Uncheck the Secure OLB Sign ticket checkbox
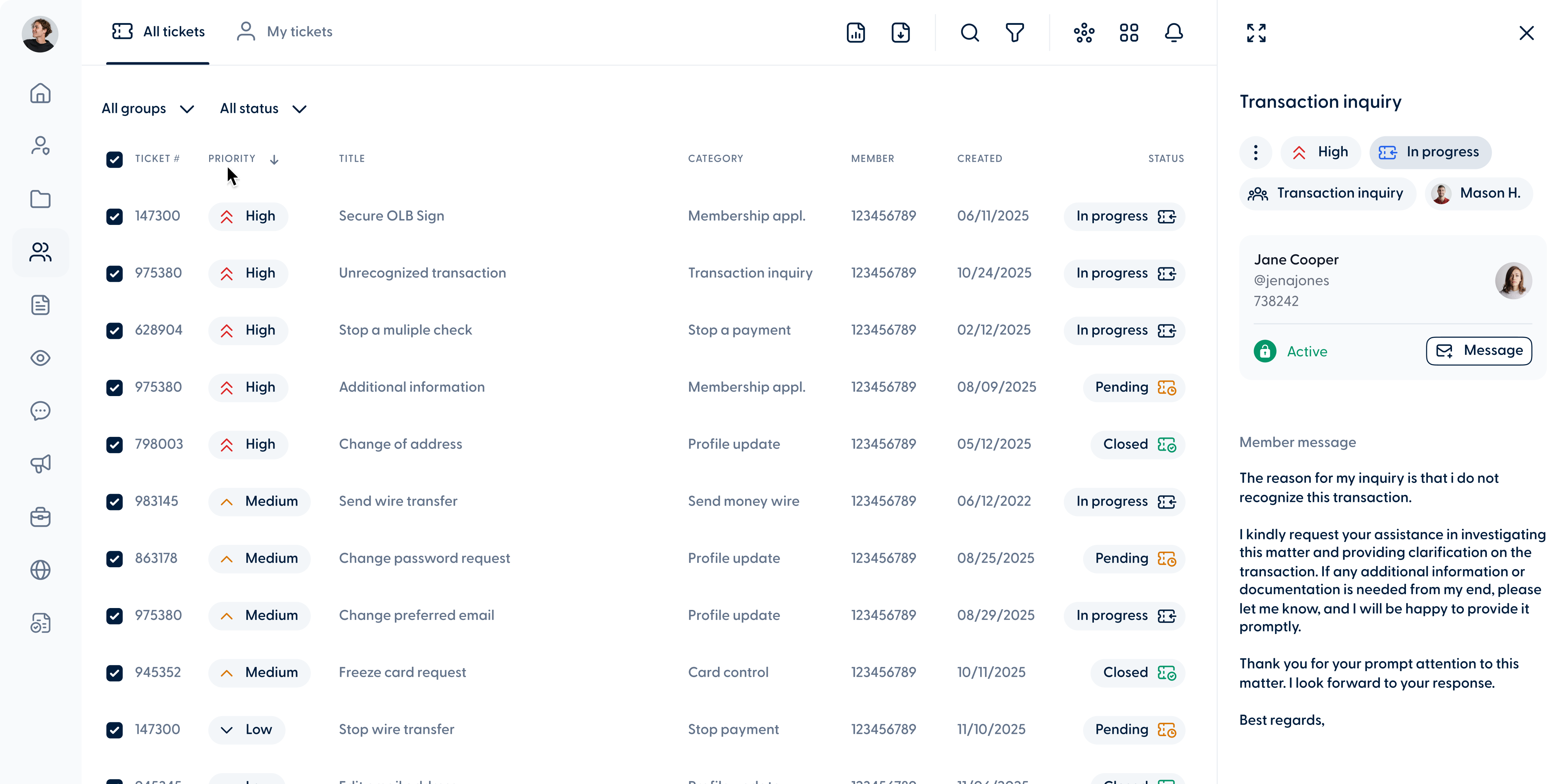The height and width of the screenshot is (784, 1566). tap(114, 216)
